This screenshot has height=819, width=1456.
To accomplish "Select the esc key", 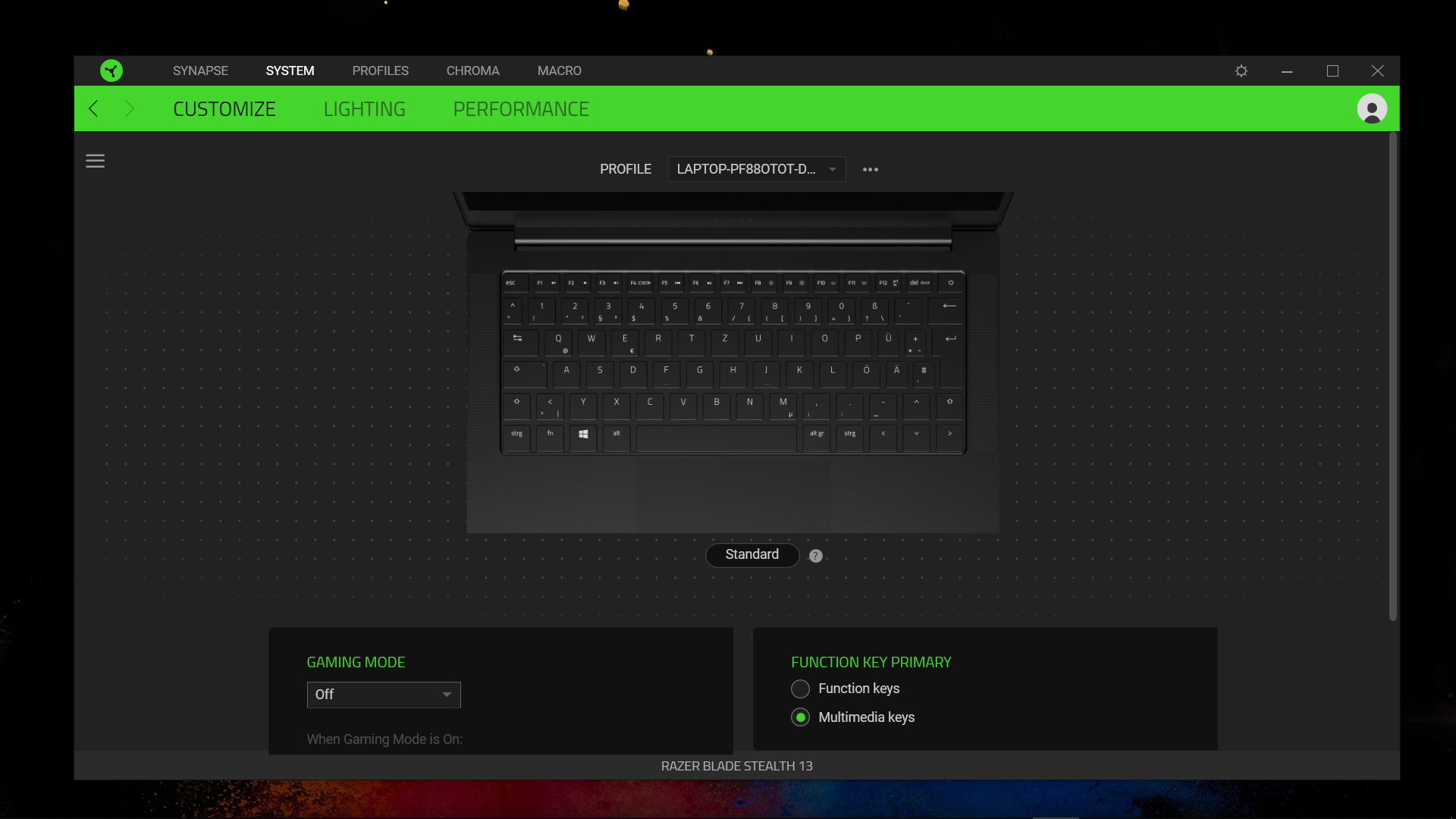I will click(x=516, y=284).
